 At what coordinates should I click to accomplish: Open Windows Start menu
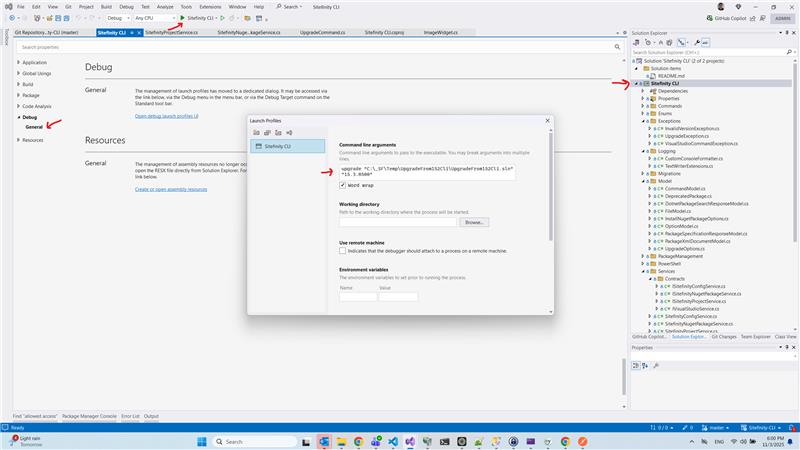(202, 441)
